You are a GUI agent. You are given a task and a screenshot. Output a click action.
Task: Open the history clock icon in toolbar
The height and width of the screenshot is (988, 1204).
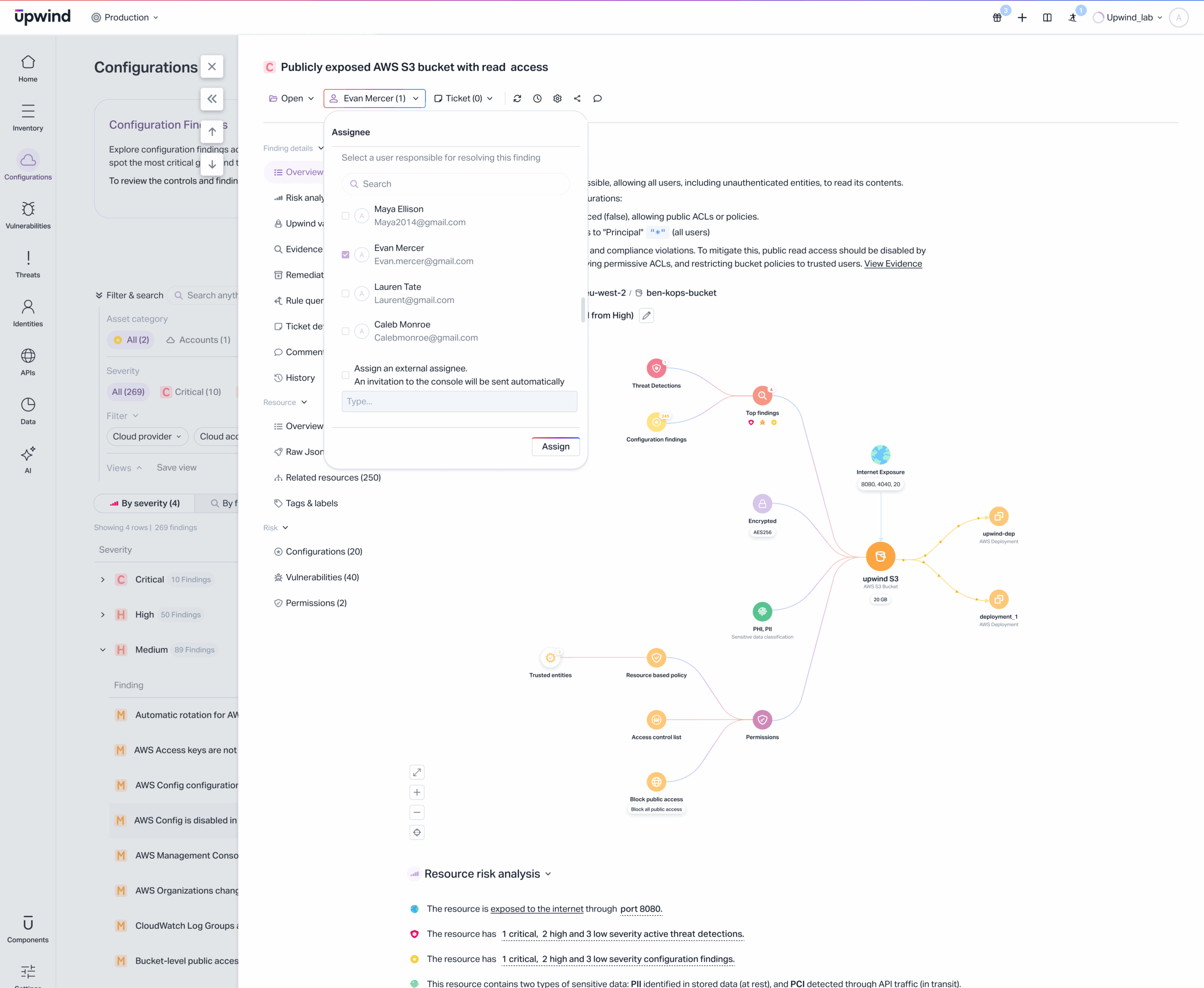coord(537,98)
